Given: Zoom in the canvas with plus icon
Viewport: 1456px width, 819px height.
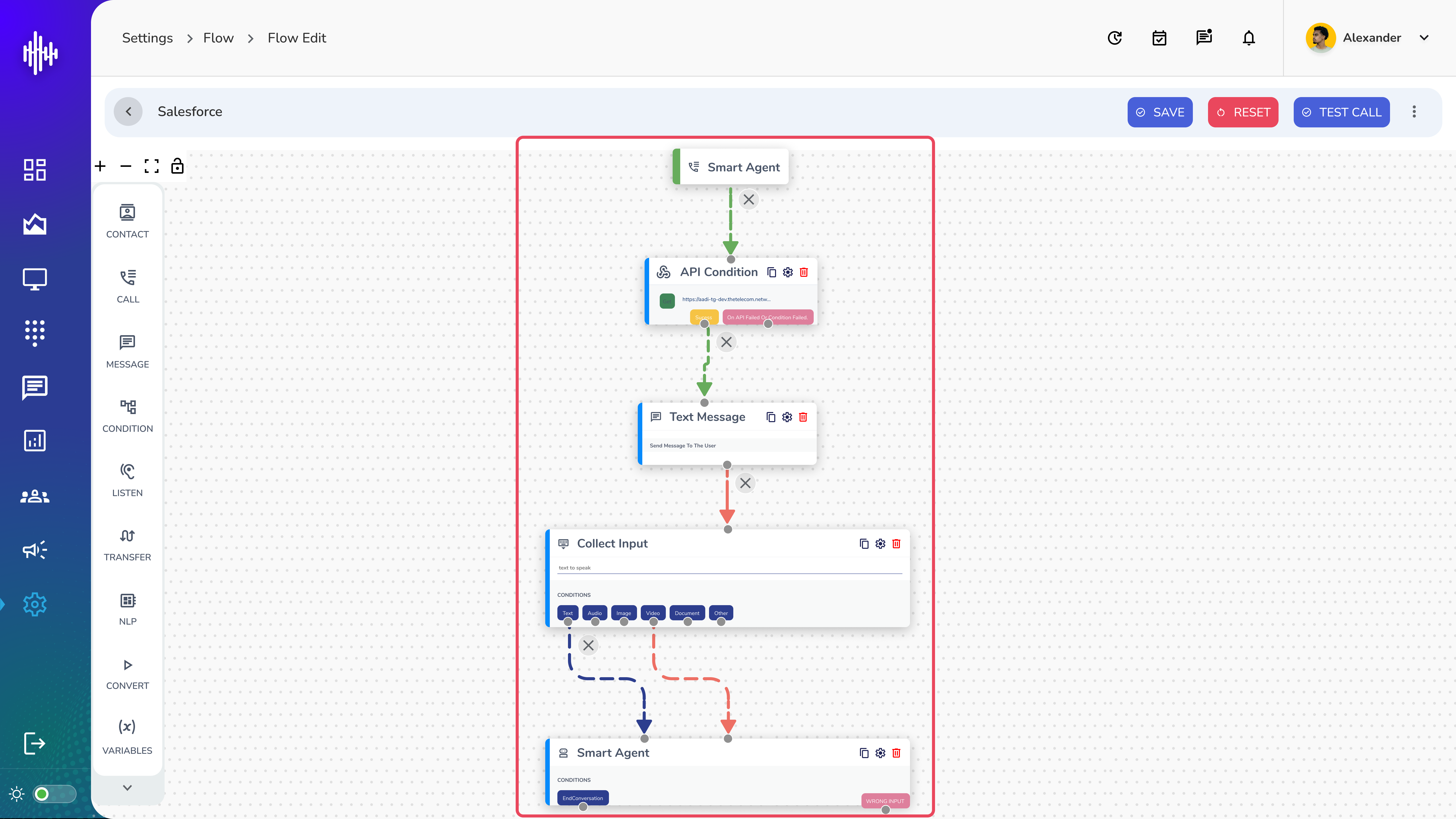Looking at the screenshot, I should (x=100, y=166).
